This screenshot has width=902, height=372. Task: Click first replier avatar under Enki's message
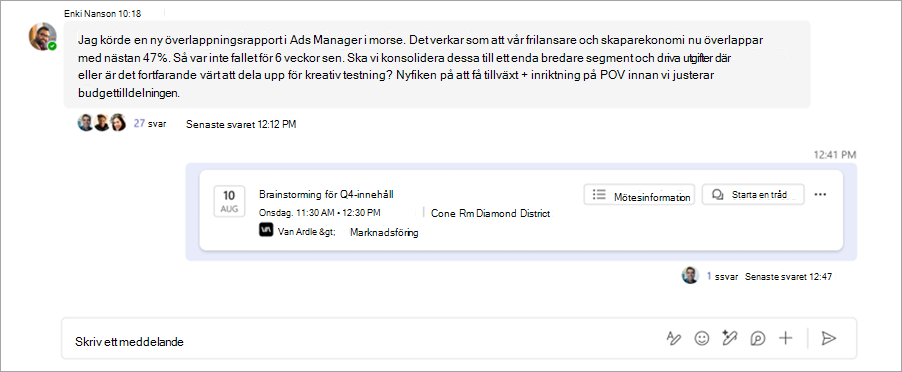[86, 123]
